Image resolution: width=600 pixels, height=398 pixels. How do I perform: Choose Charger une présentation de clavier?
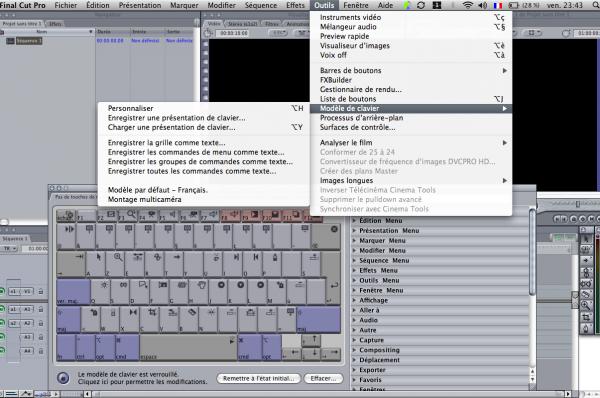(204, 127)
